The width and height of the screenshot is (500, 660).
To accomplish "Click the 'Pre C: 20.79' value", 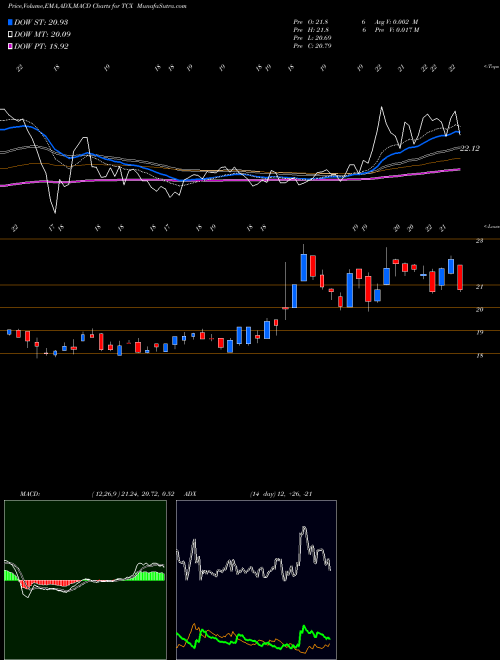I will point(312,46).
